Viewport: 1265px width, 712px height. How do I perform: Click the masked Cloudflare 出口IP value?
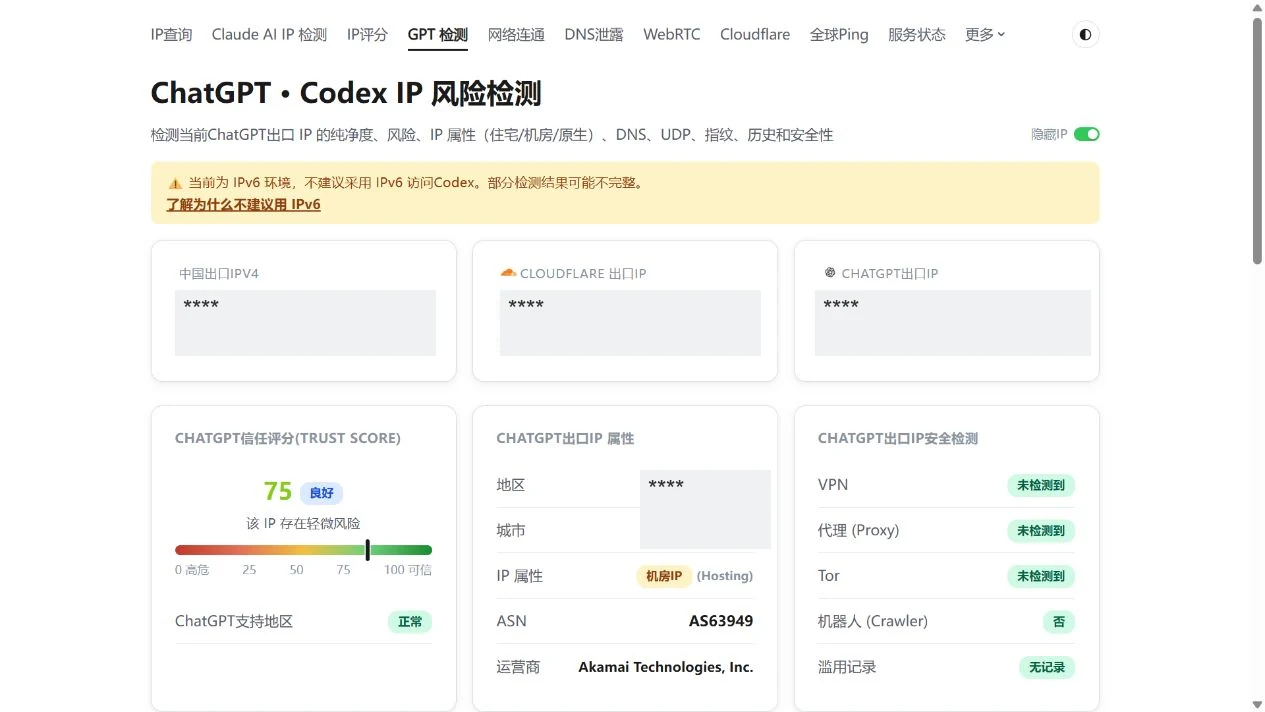click(x=630, y=323)
